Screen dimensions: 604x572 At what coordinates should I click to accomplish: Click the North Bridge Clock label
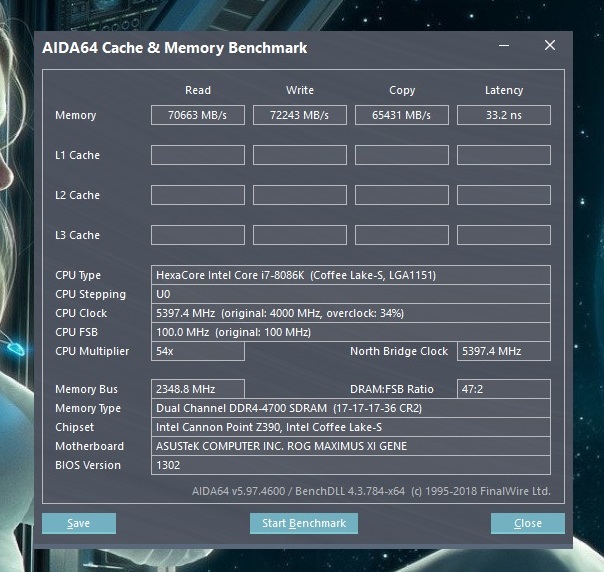point(399,351)
